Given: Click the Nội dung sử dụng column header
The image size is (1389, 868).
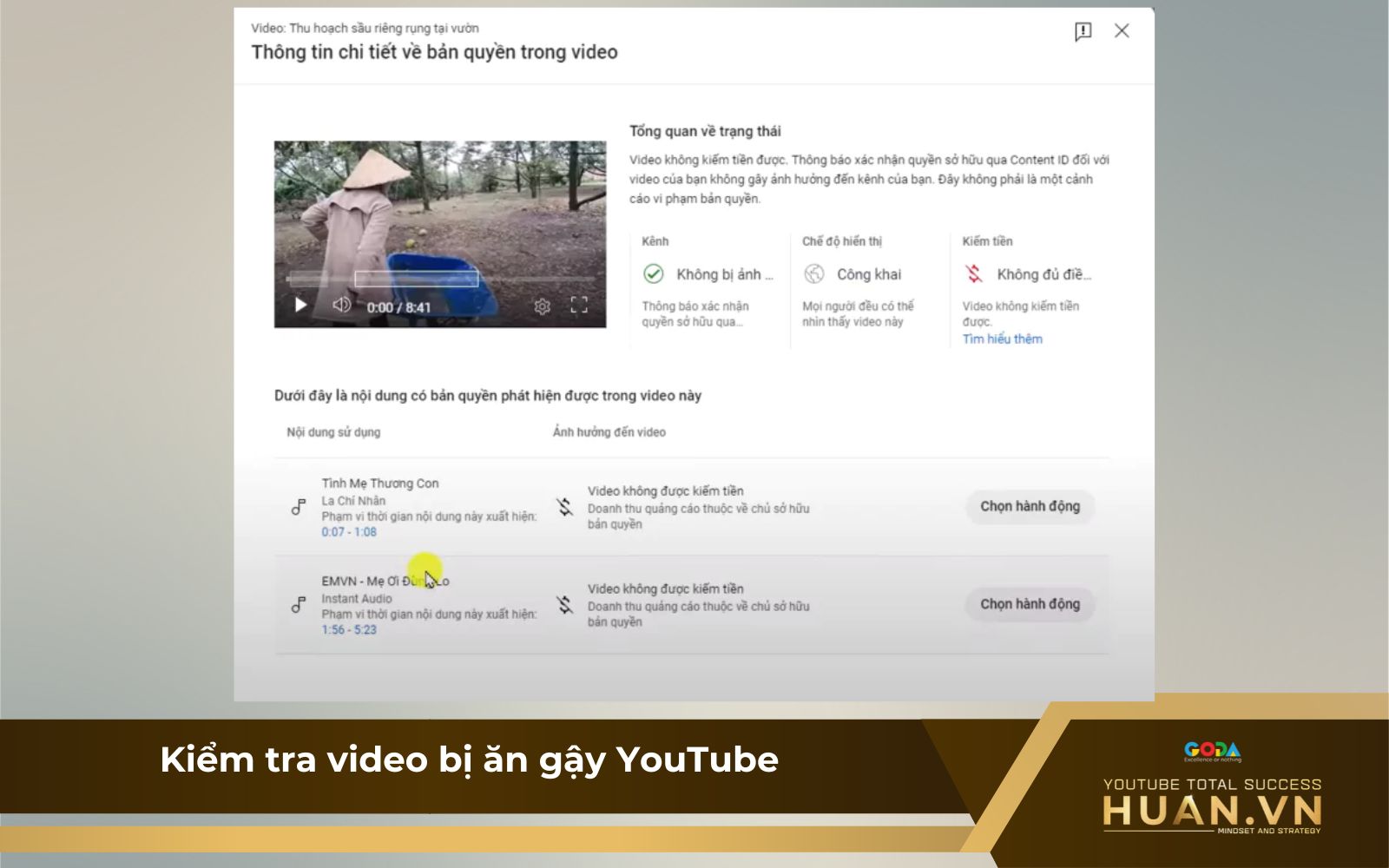Looking at the screenshot, I should 333,432.
